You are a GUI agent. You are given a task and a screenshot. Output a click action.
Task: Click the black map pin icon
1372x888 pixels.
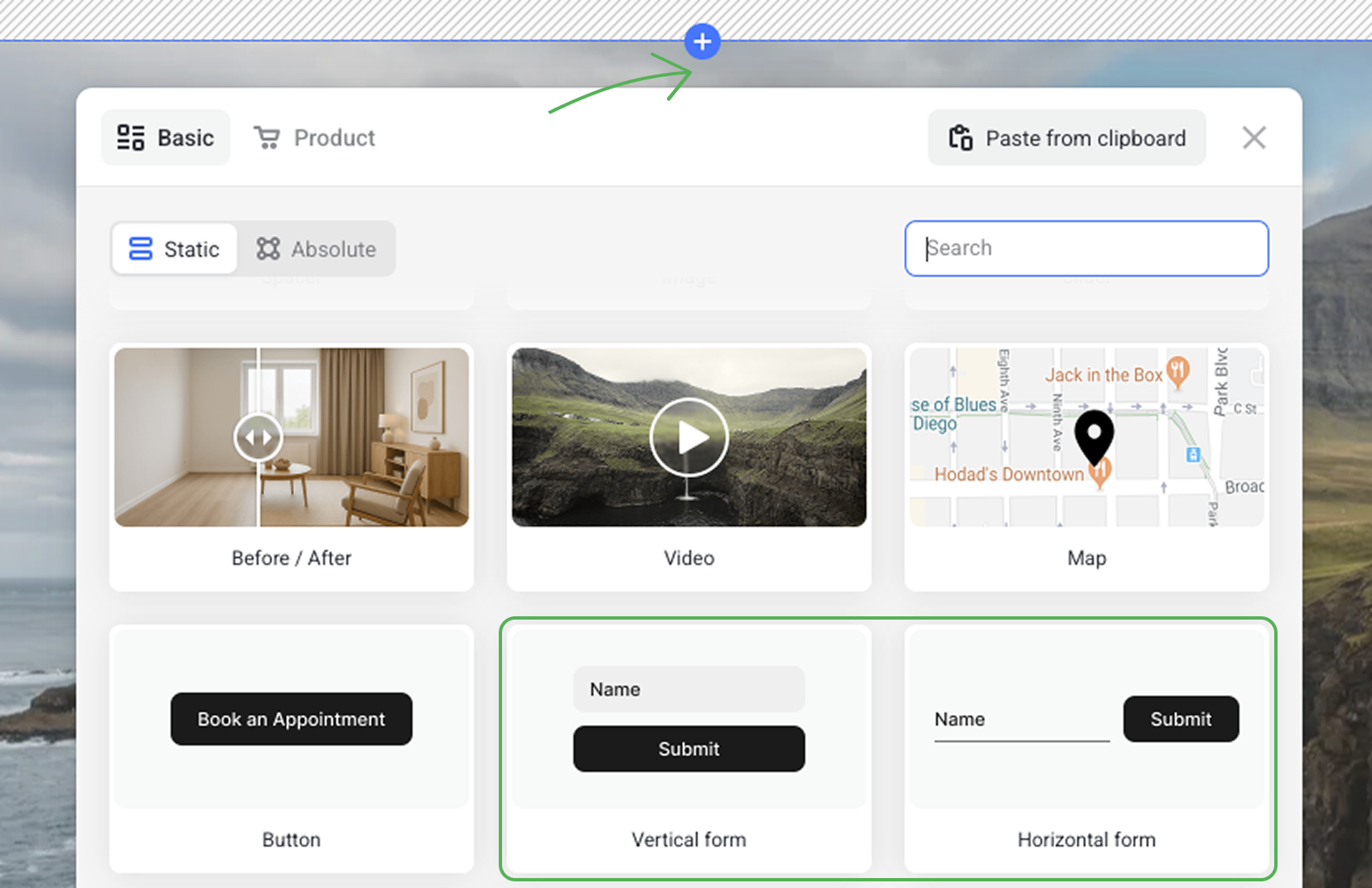pyautogui.click(x=1094, y=436)
